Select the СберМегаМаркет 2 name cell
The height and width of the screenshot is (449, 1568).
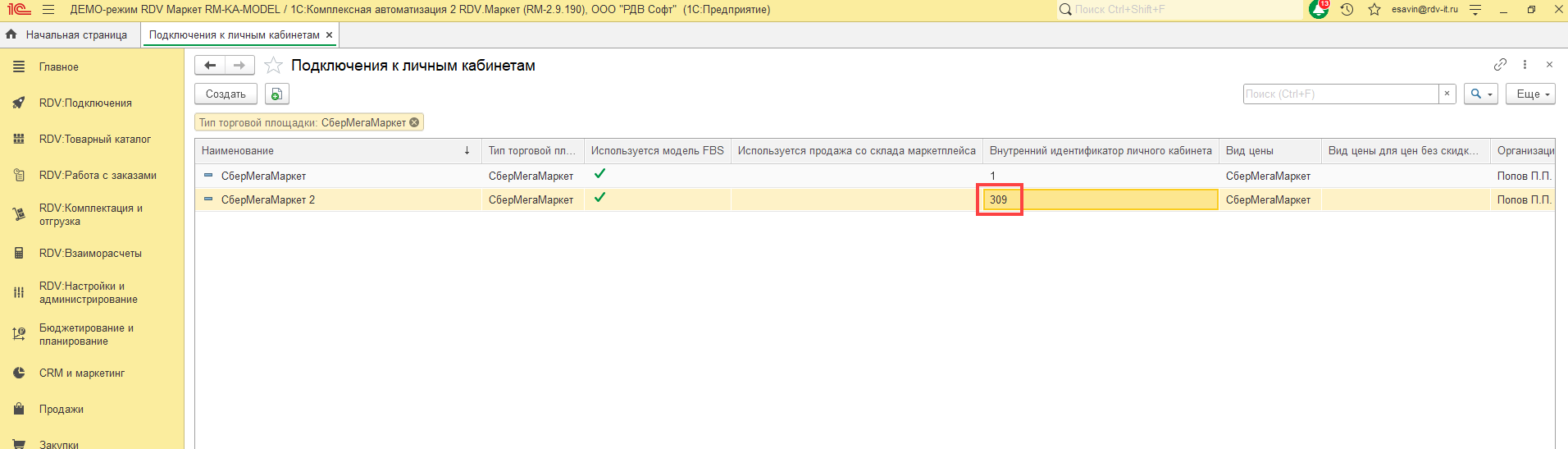(338, 199)
